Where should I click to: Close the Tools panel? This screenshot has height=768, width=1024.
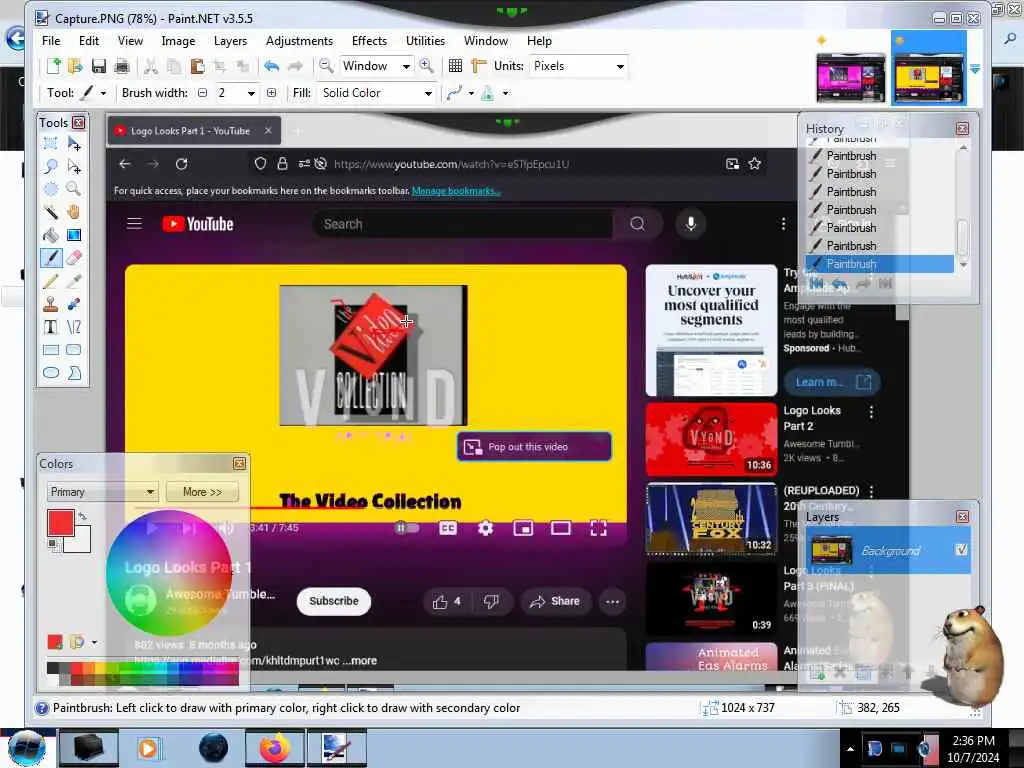(x=78, y=123)
